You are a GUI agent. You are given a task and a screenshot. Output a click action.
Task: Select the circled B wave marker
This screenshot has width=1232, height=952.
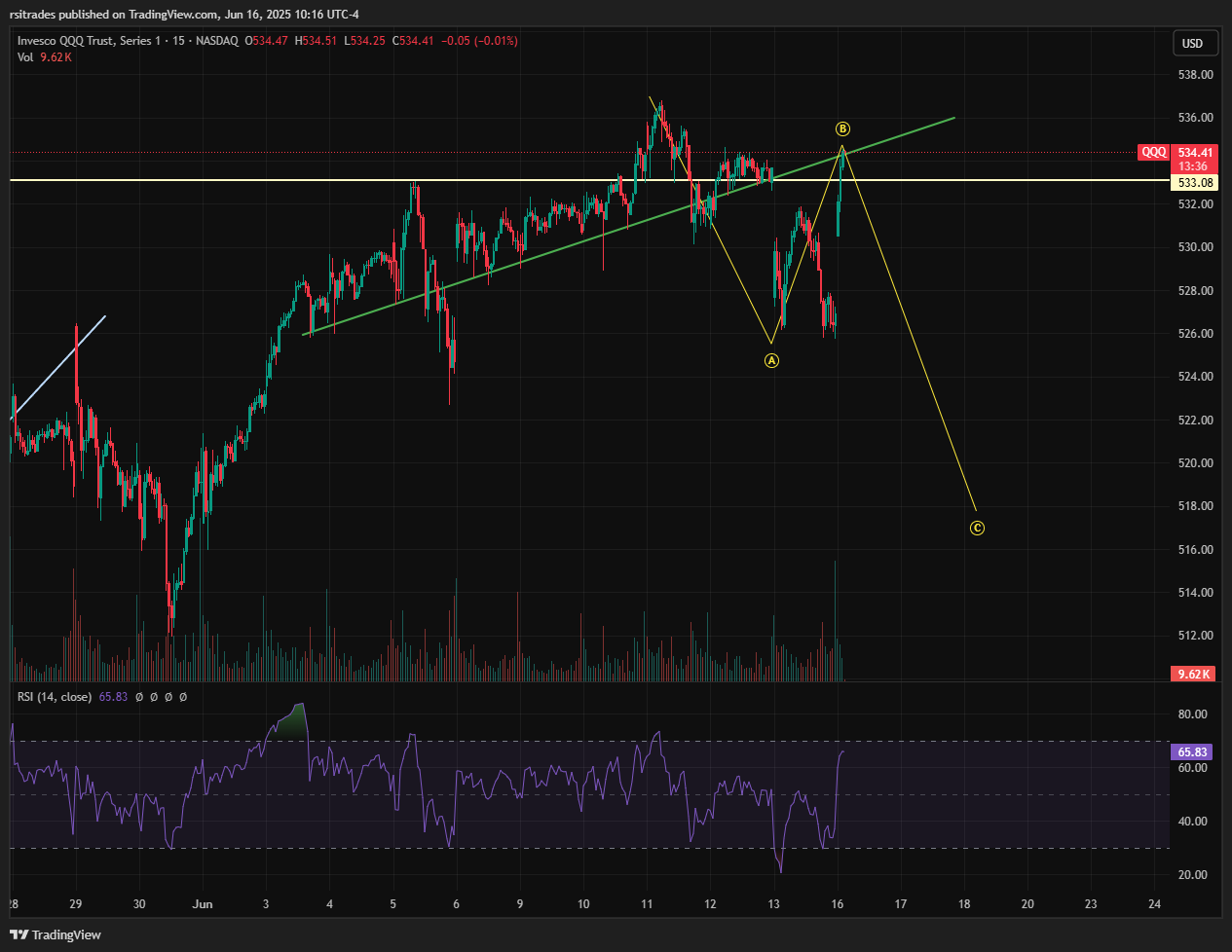tap(843, 128)
